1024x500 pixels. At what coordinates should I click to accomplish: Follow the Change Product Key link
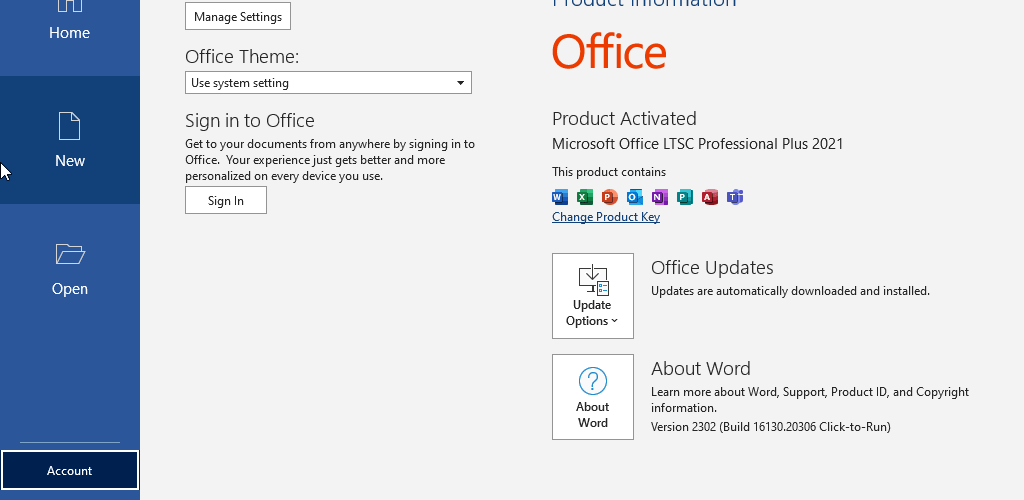tap(605, 217)
